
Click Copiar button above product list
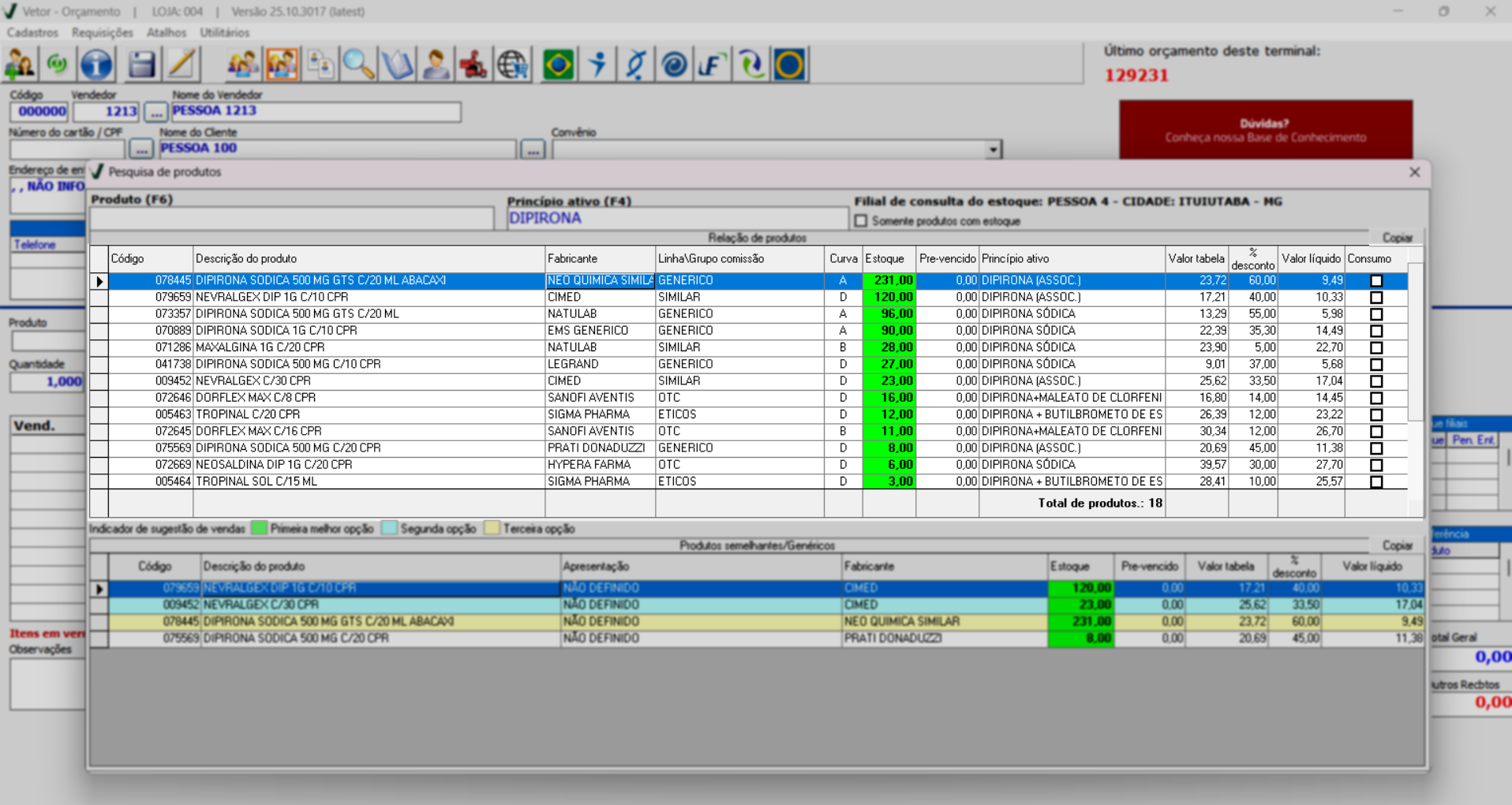click(1396, 238)
